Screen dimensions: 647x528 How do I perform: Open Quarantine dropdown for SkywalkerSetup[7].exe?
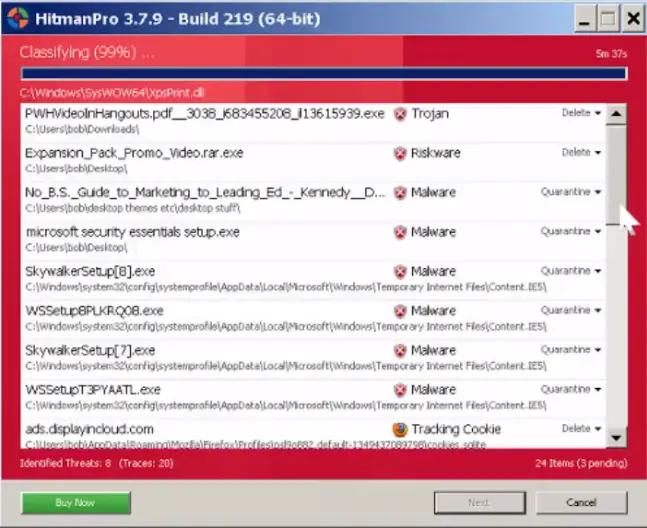[x=571, y=349]
